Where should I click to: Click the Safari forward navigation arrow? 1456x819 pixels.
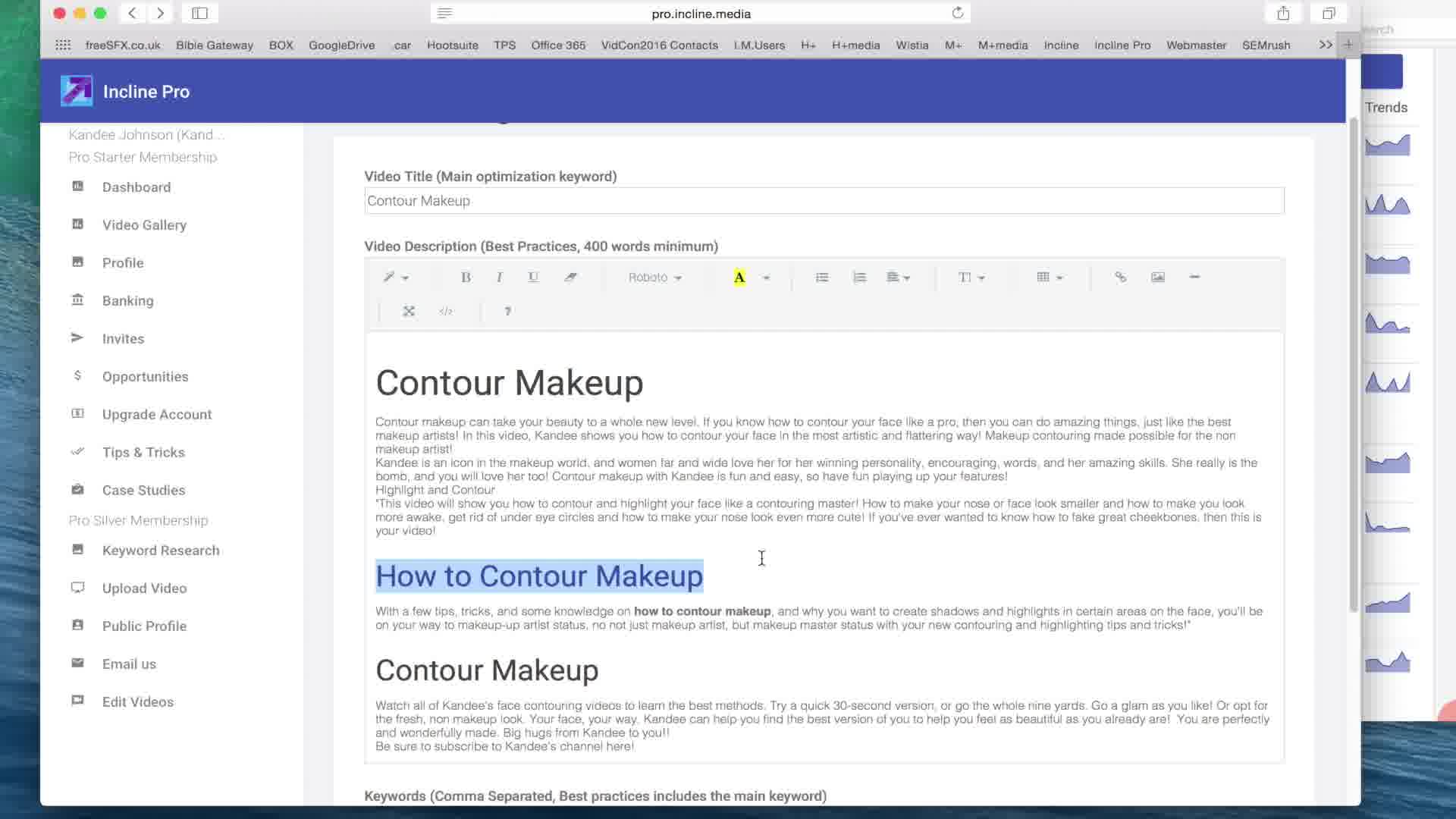tap(160, 13)
